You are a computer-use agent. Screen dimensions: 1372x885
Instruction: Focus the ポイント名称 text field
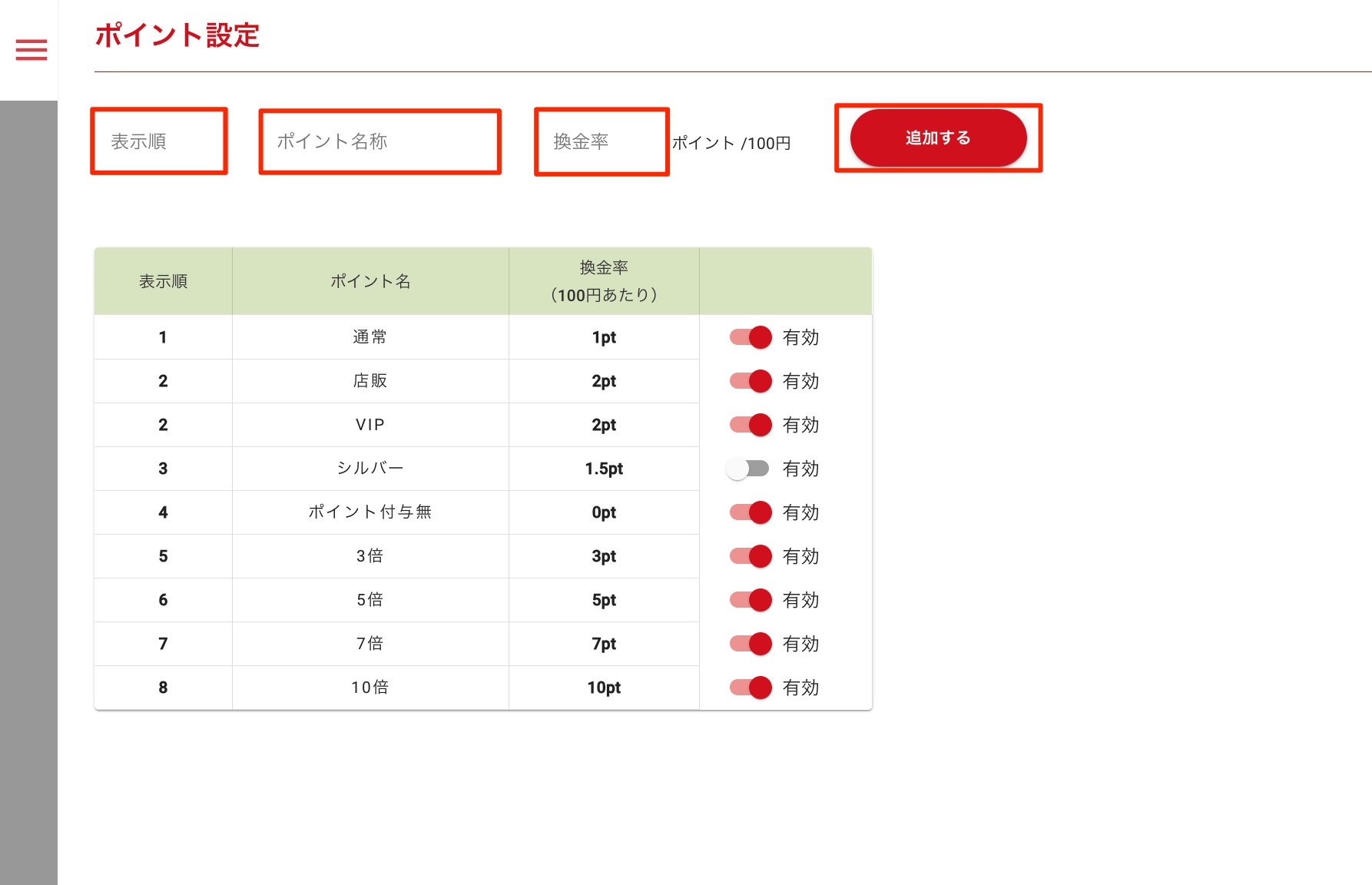pos(379,141)
